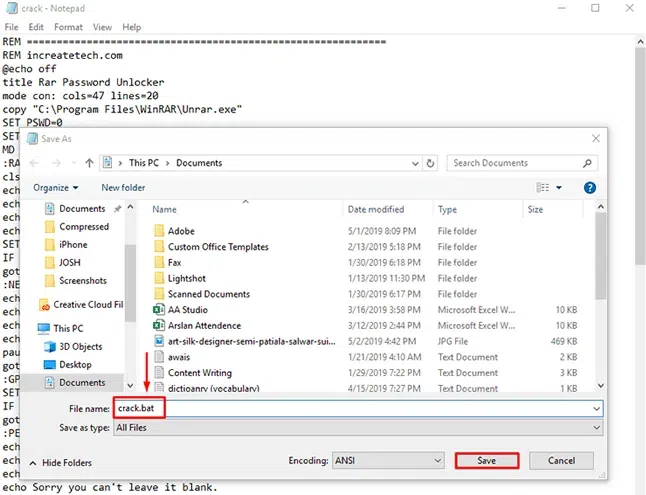Open the view options dropdown arrow
646x495 pixels.
pos(559,188)
